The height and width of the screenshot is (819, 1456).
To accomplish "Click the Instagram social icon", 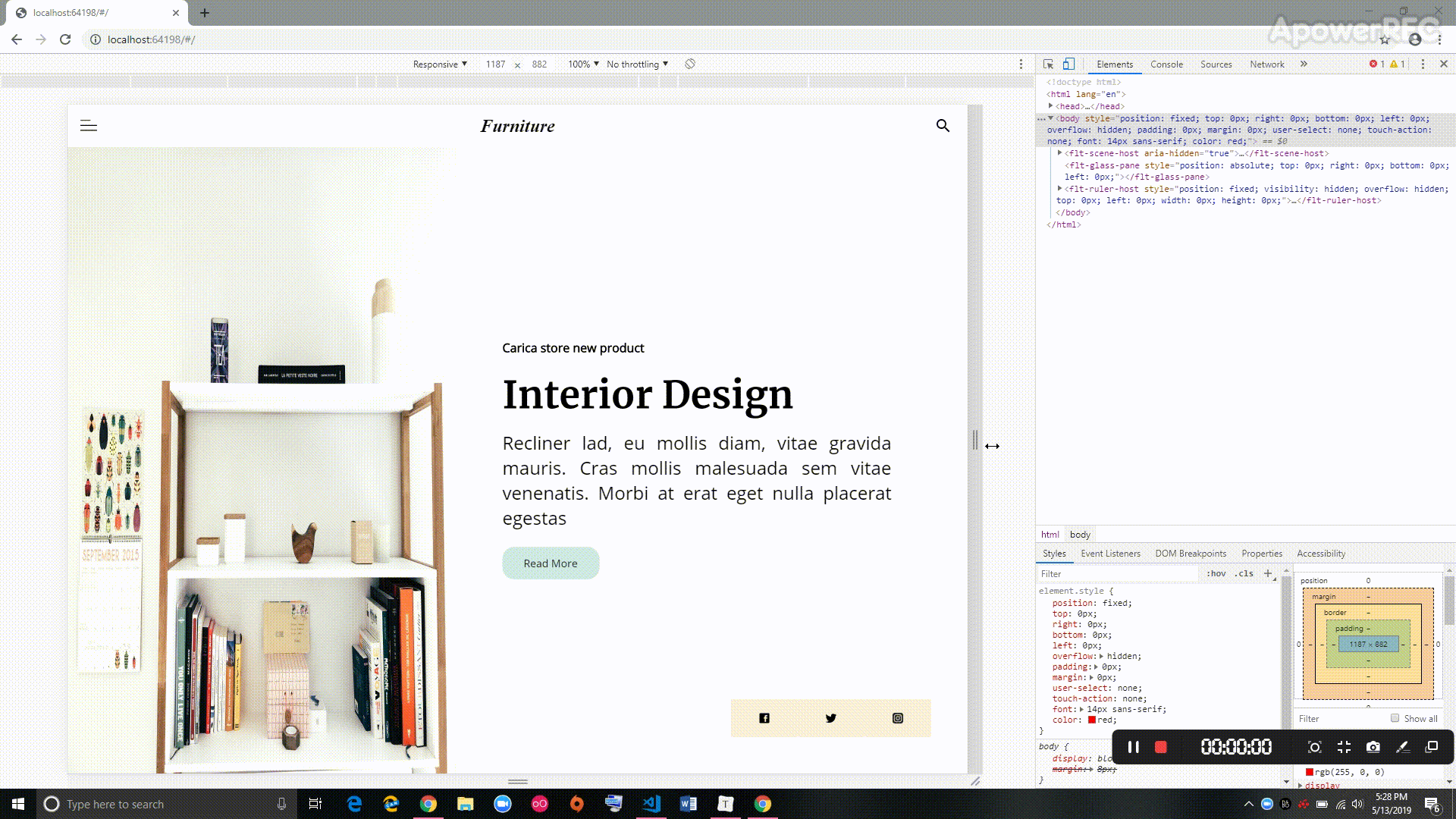I will pos(898,718).
